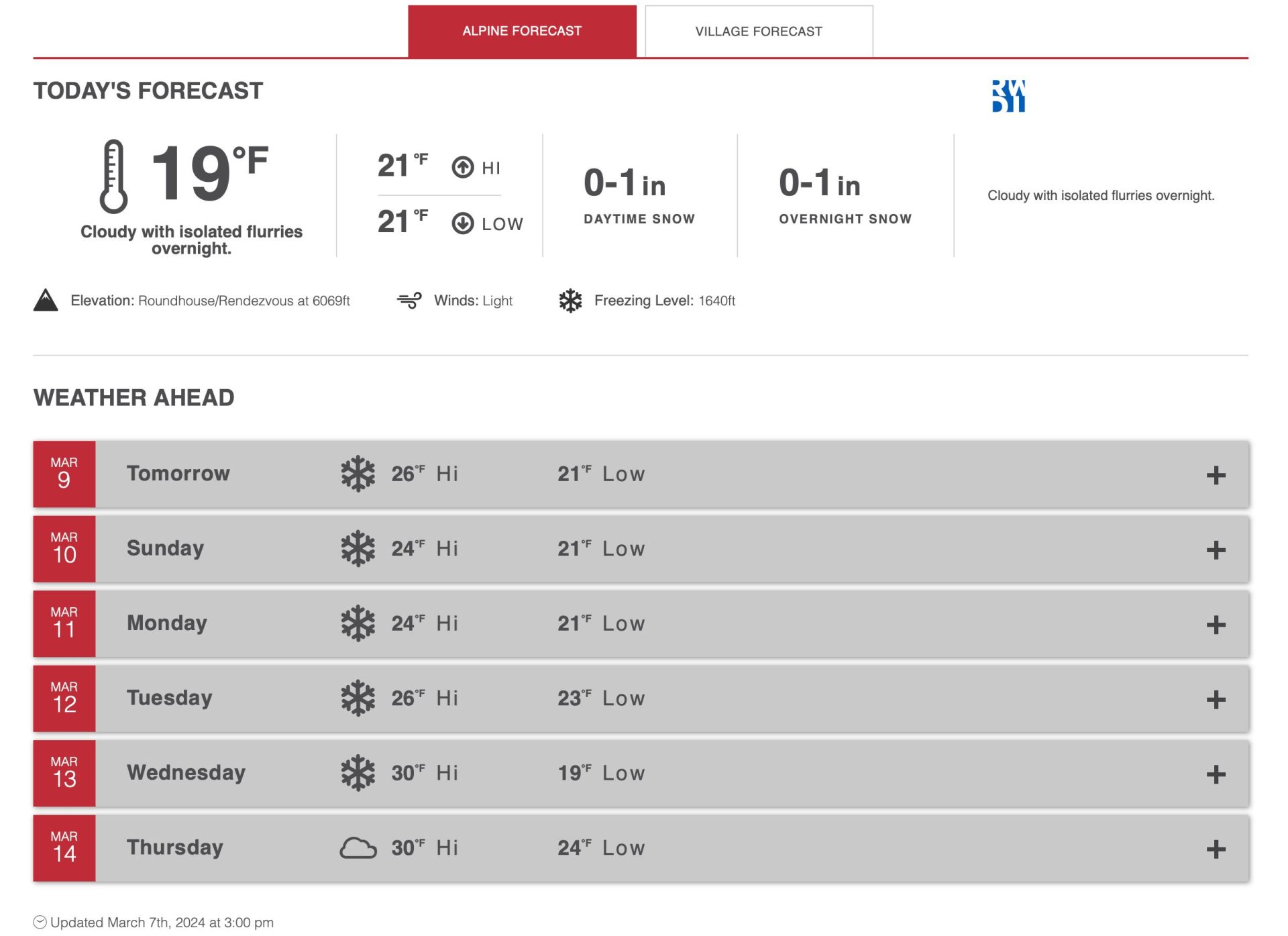Click the up-arrow HI temperature icon
The height and width of the screenshot is (936, 1288).
point(463,167)
